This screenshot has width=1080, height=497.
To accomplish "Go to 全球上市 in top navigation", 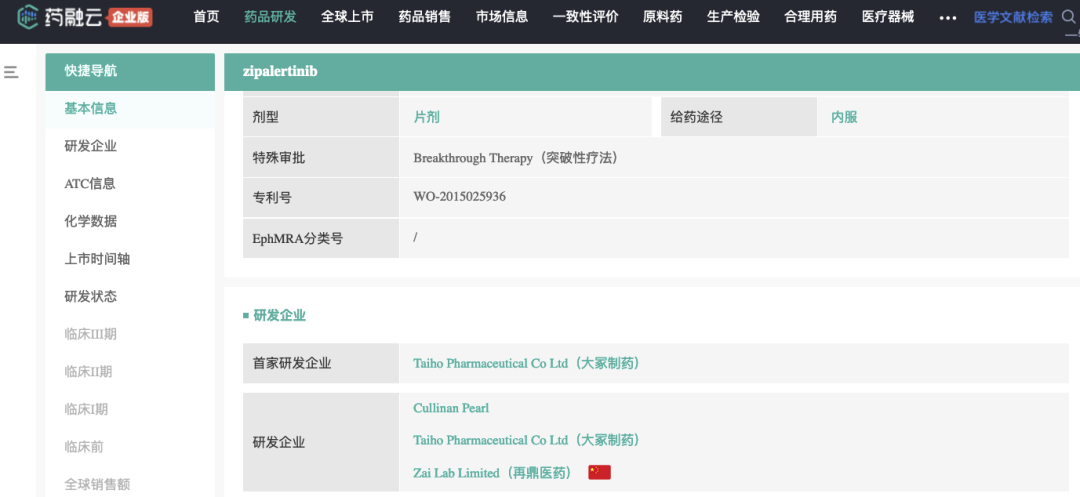I will point(347,17).
